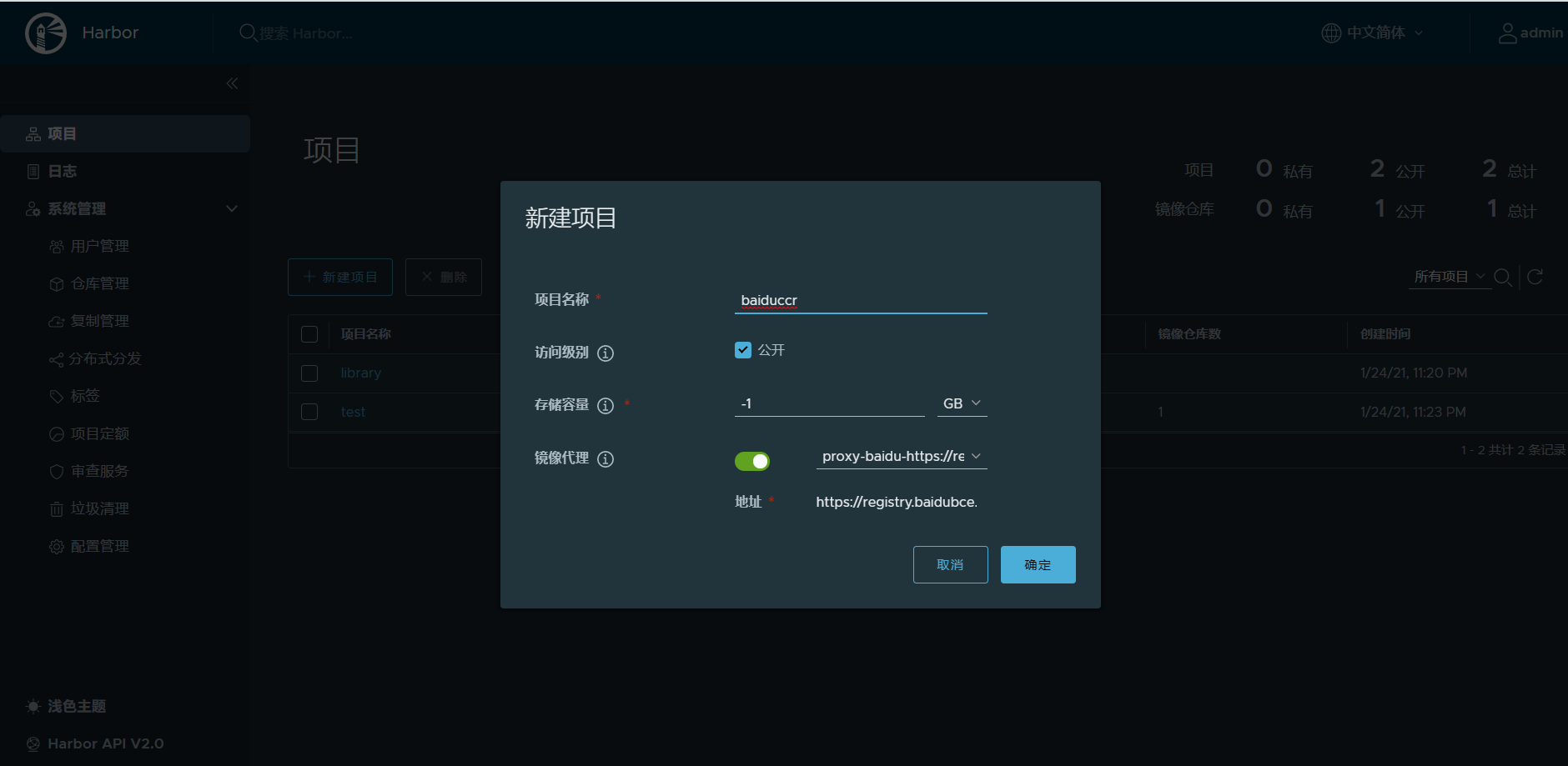This screenshot has height=766, width=1568.
Task: Click the 标签 tag icon
Action: click(x=57, y=397)
